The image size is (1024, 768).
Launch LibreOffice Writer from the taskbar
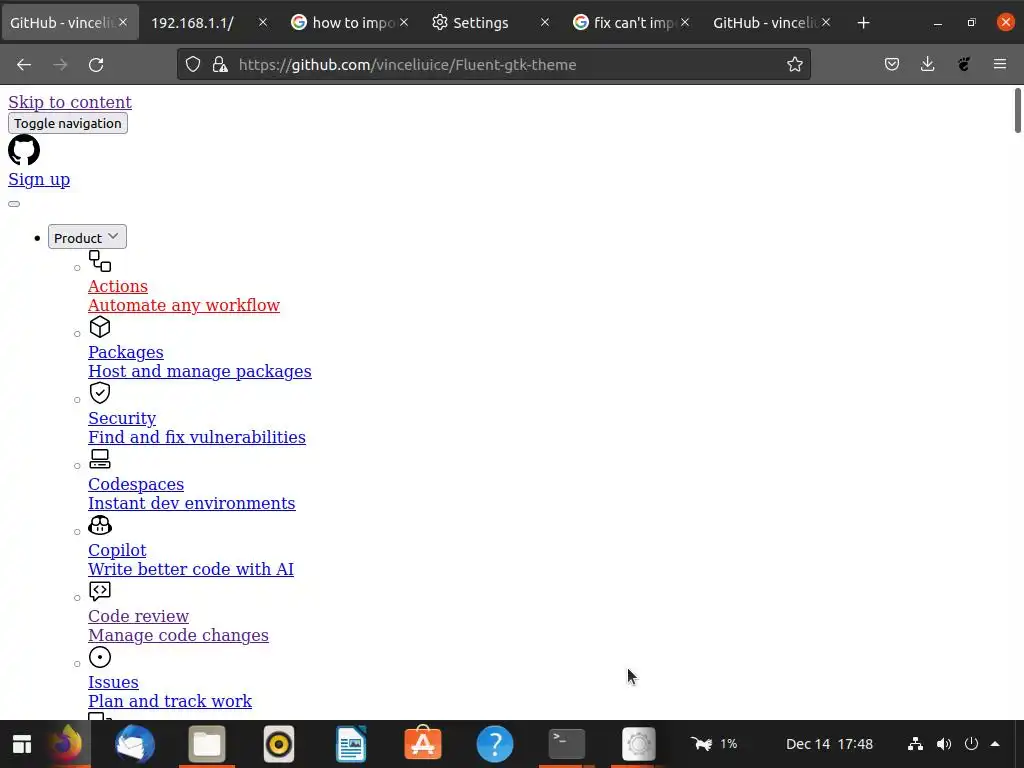[x=351, y=744]
